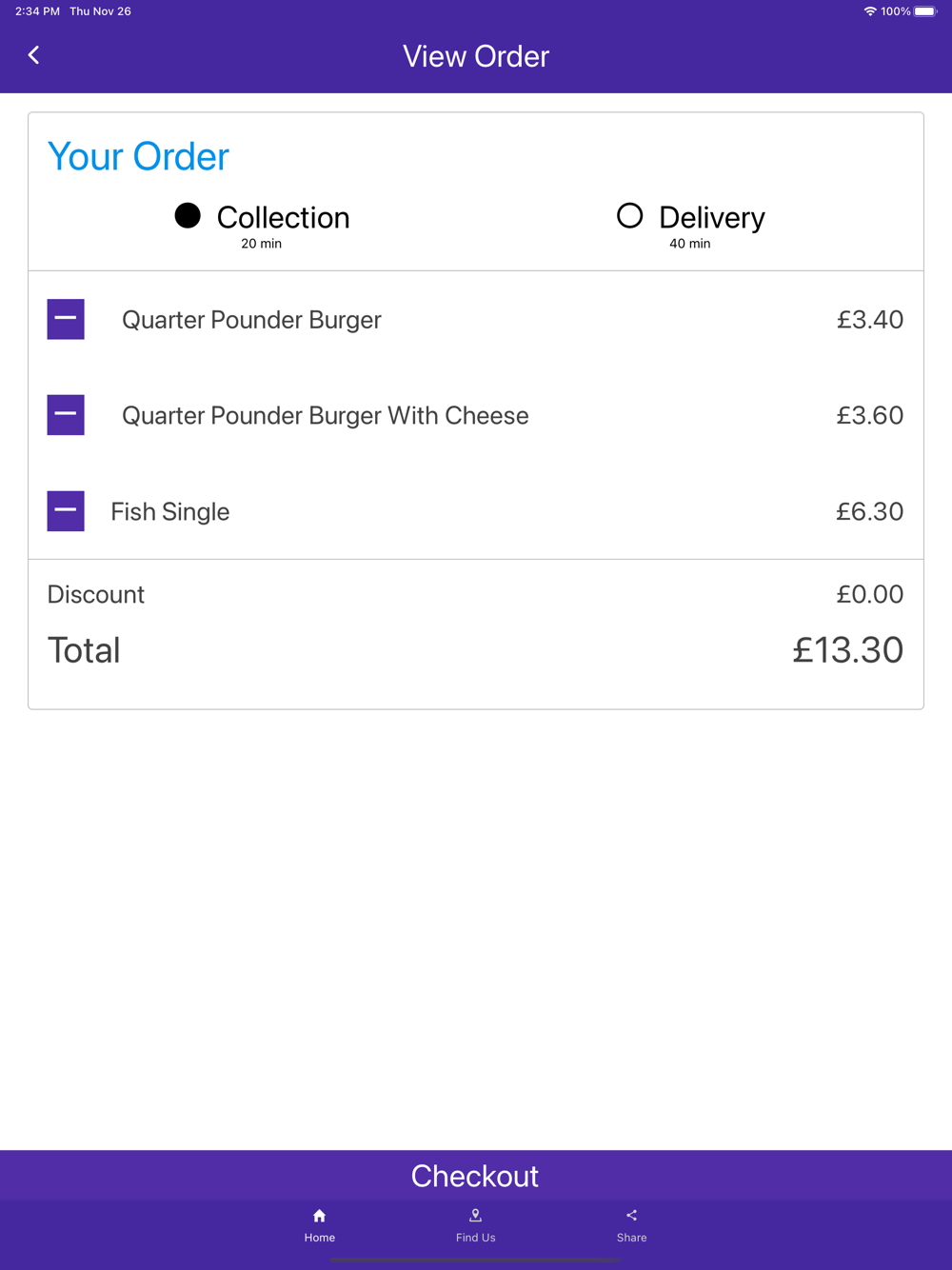Screen dimensions: 952x1270
Task: Check the battery status icon
Action: tap(925, 11)
